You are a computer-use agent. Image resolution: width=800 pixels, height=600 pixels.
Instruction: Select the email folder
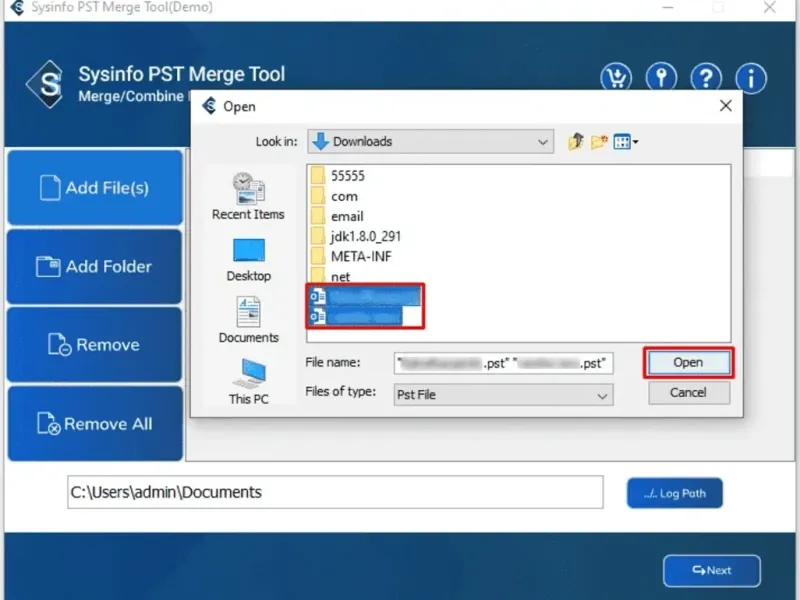(x=337, y=216)
